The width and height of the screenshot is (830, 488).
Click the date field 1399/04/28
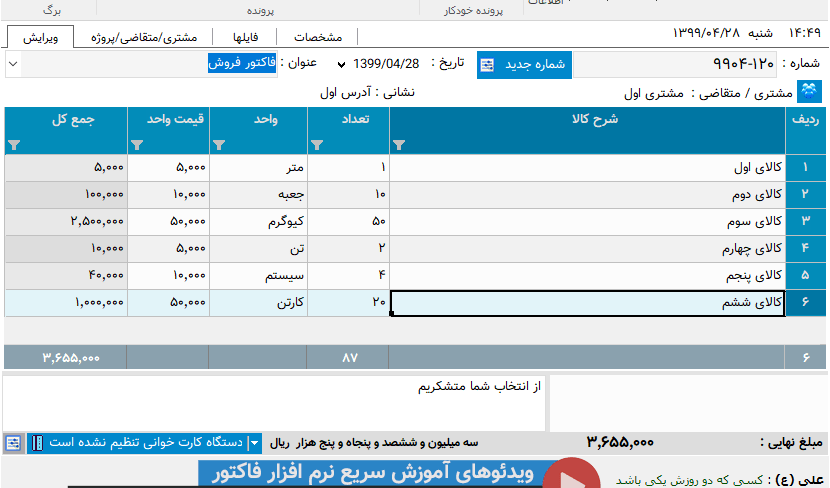click(x=386, y=64)
